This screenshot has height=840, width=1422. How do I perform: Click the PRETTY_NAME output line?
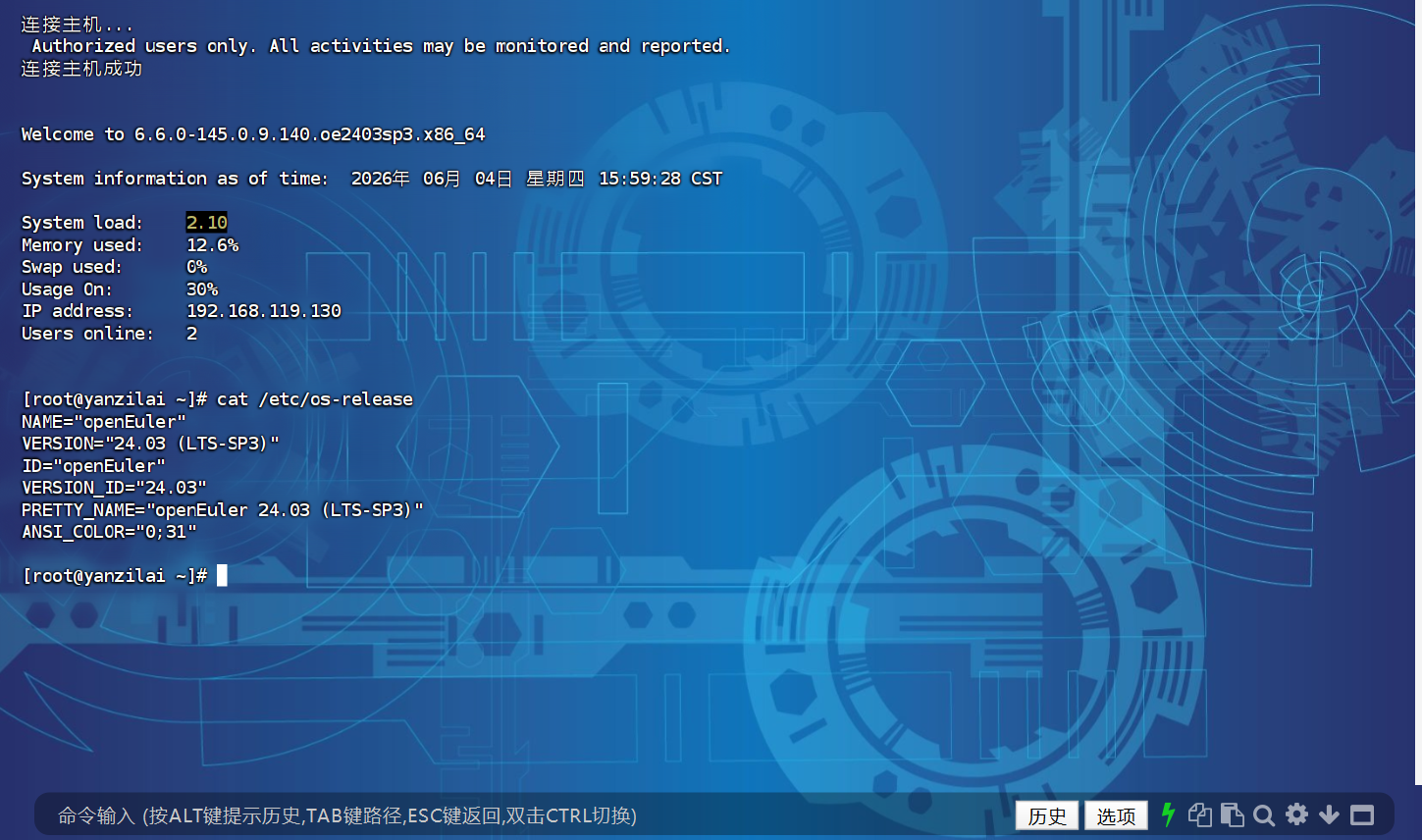tap(223, 510)
